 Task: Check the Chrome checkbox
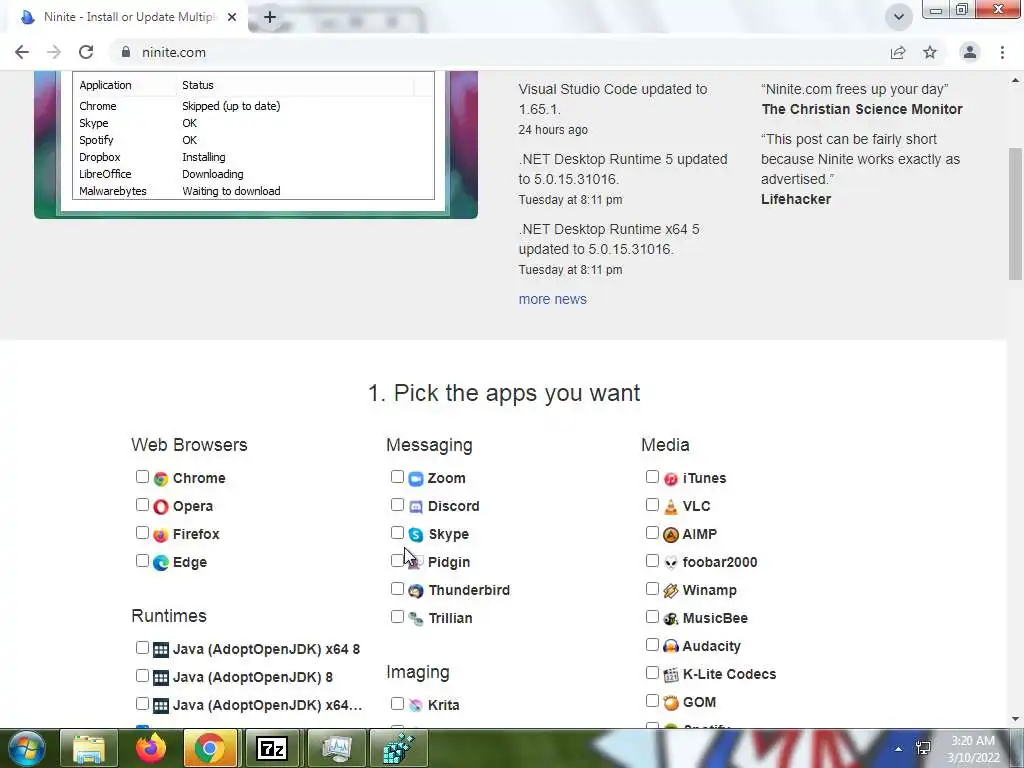(x=142, y=477)
